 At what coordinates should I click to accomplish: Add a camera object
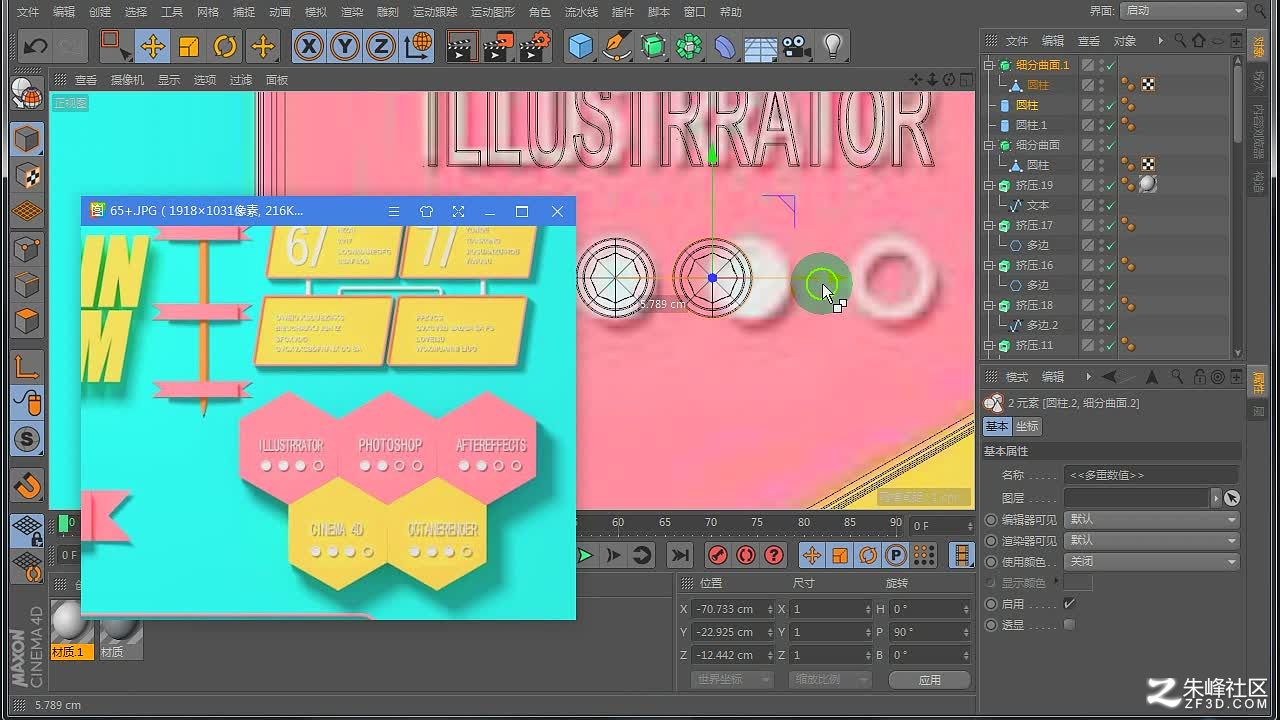(x=797, y=46)
